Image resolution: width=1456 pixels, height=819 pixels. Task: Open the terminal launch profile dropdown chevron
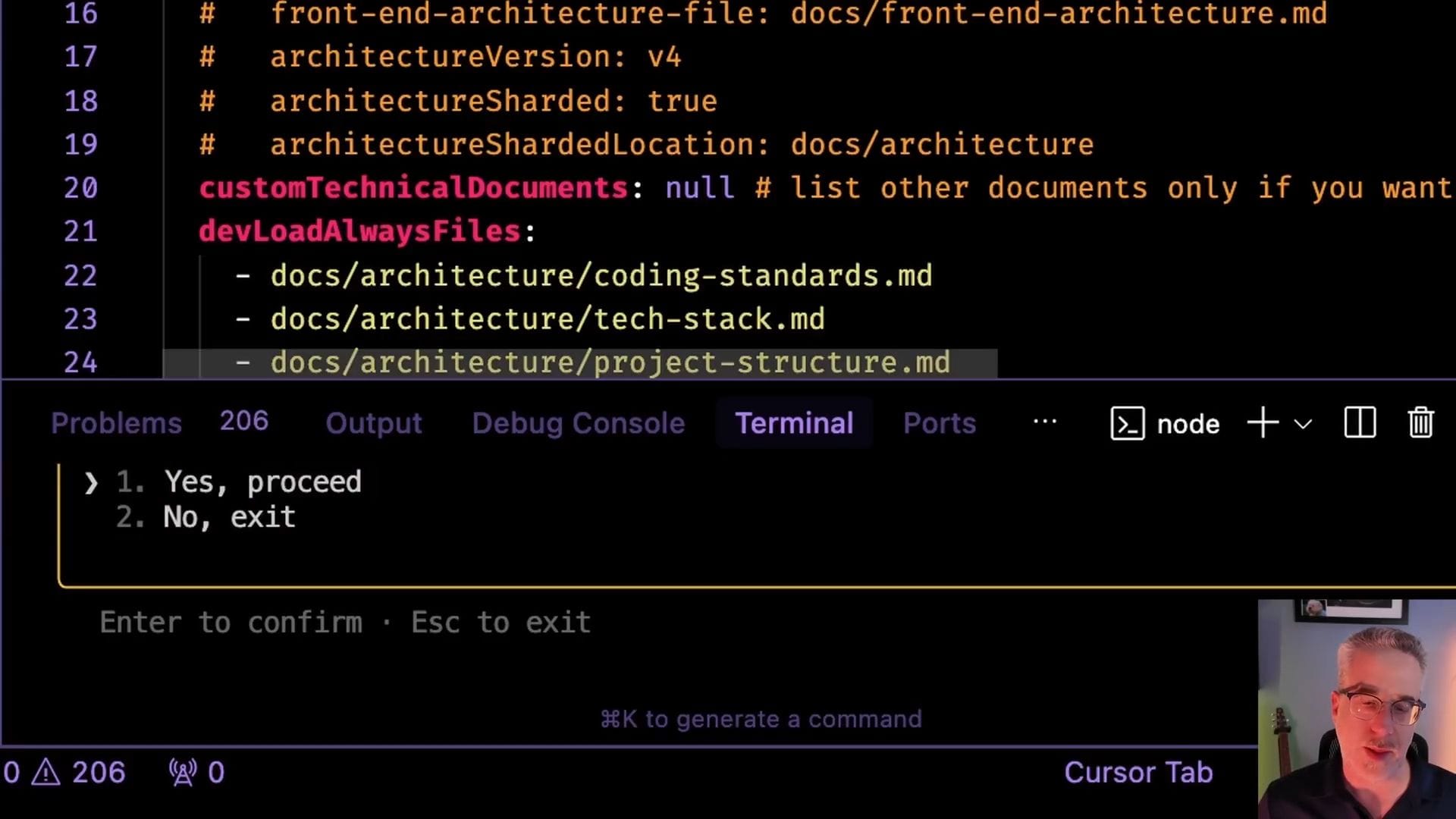pyautogui.click(x=1303, y=424)
